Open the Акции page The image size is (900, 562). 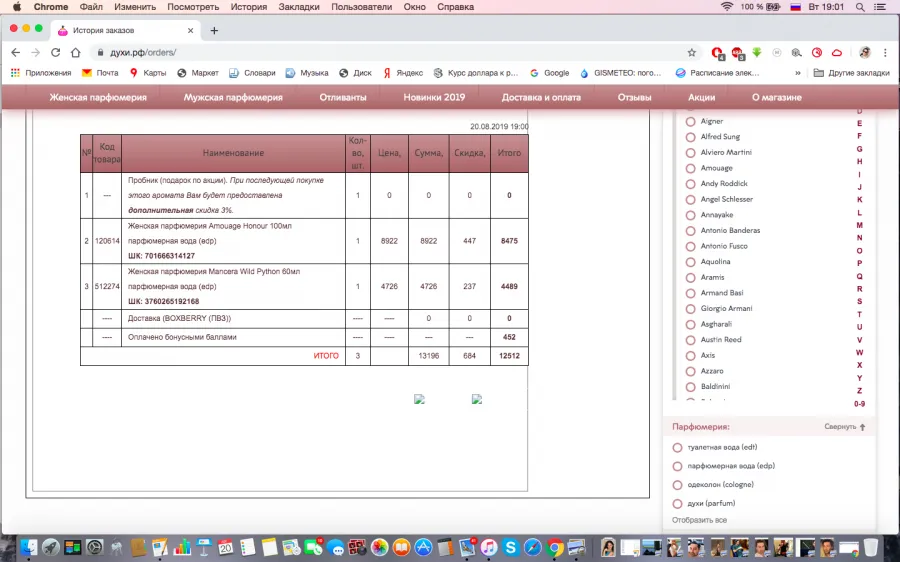pyautogui.click(x=701, y=97)
